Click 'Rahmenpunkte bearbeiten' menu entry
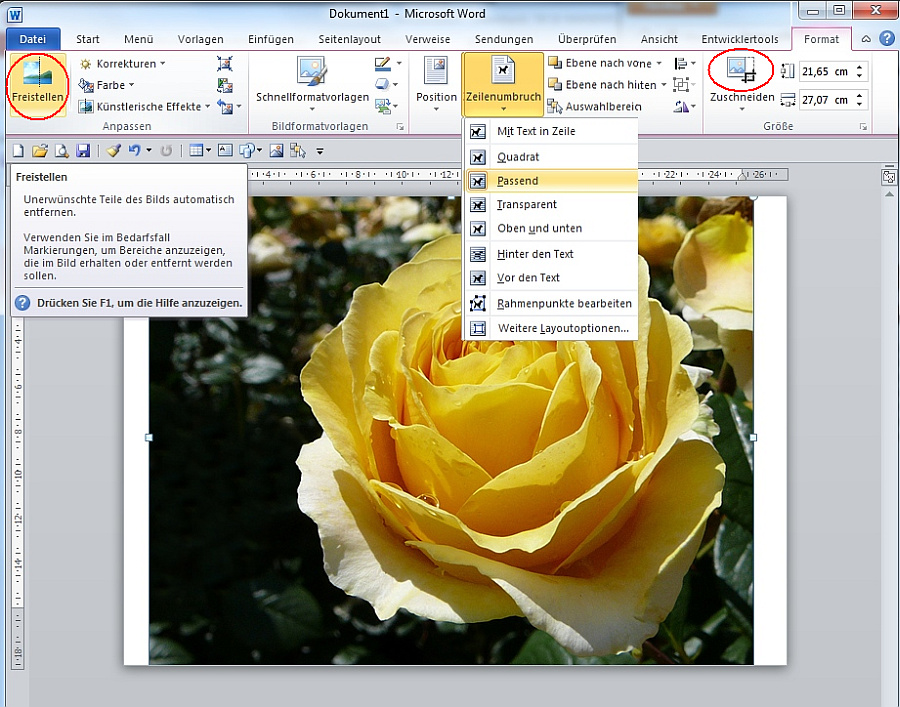 coord(564,303)
